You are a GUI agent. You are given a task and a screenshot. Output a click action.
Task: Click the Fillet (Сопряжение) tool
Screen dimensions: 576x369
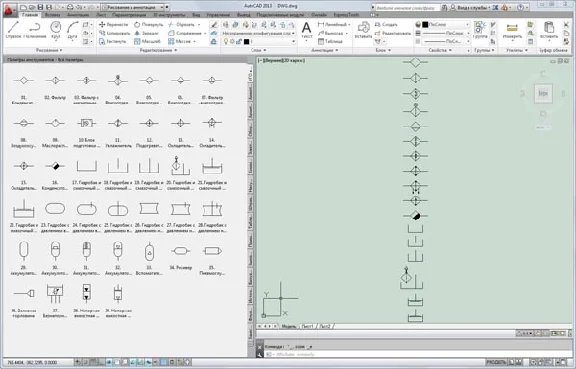coord(185,33)
